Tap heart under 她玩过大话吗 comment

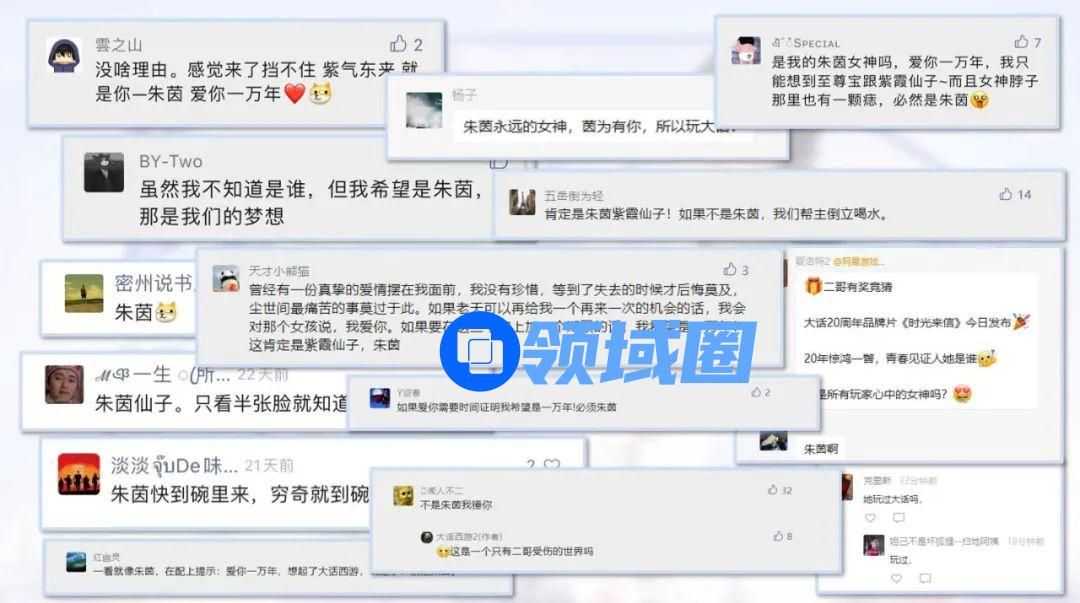(871, 518)
